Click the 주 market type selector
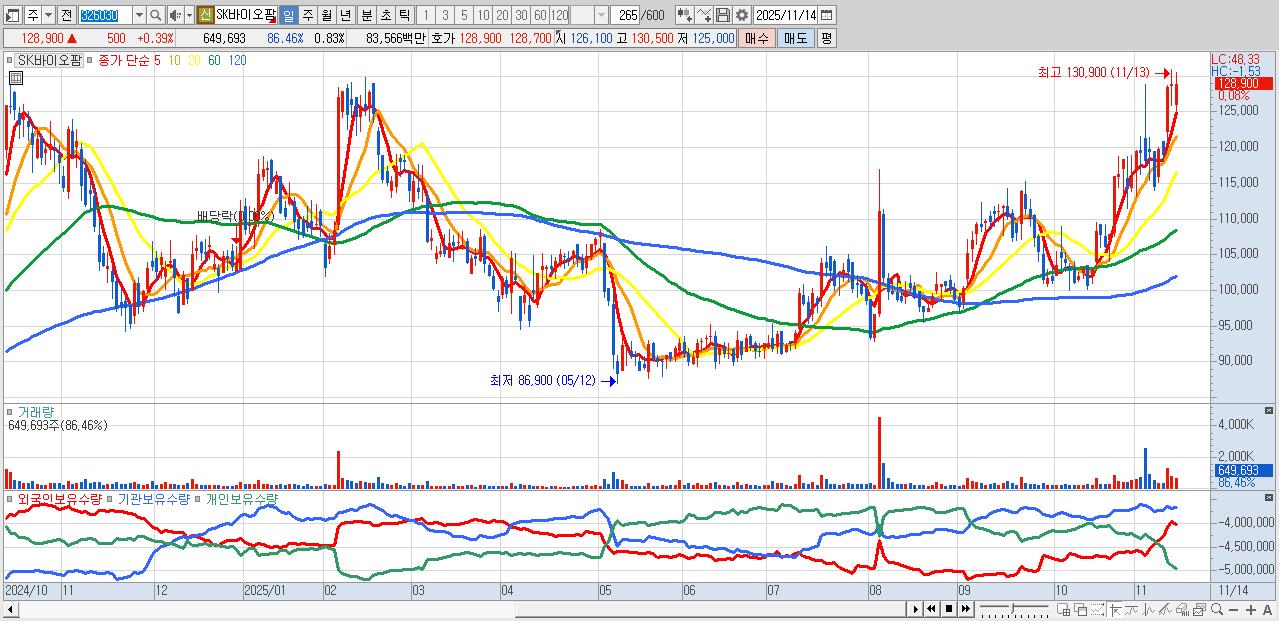This screenshot has height=621, width=1279. coord(33,16)
